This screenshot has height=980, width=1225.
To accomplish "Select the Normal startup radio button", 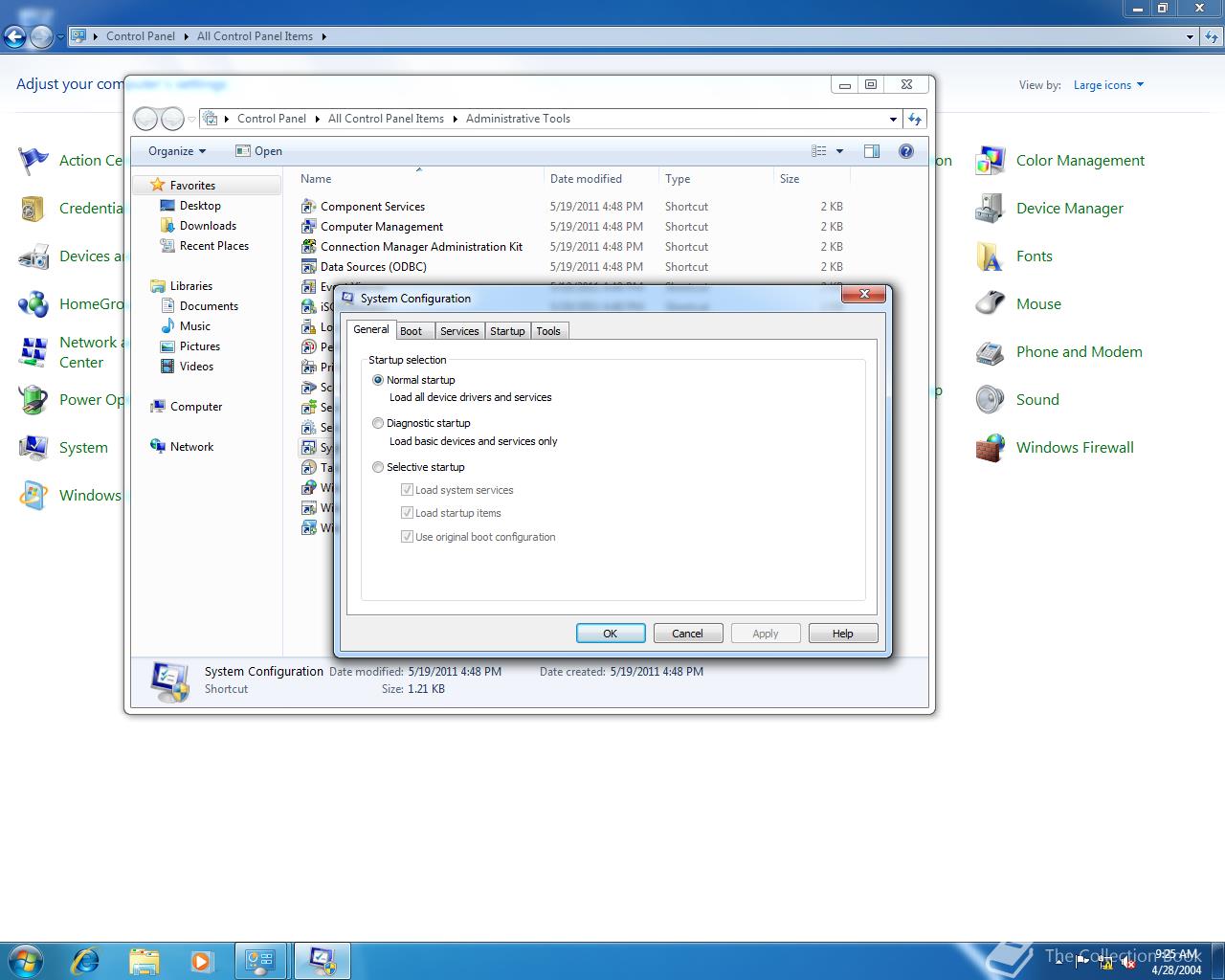I will (378, 380).
